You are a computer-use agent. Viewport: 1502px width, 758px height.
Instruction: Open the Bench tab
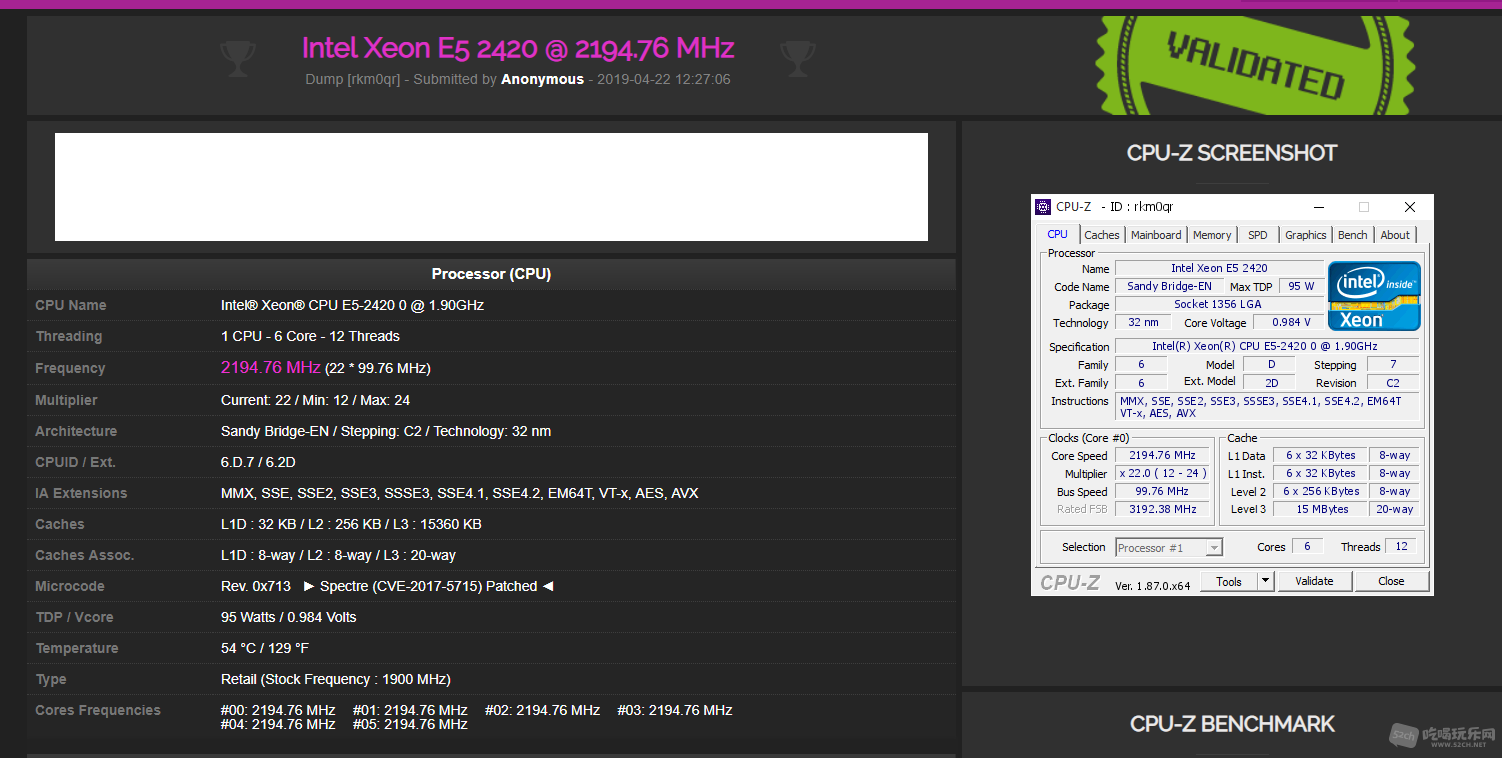1353,235
